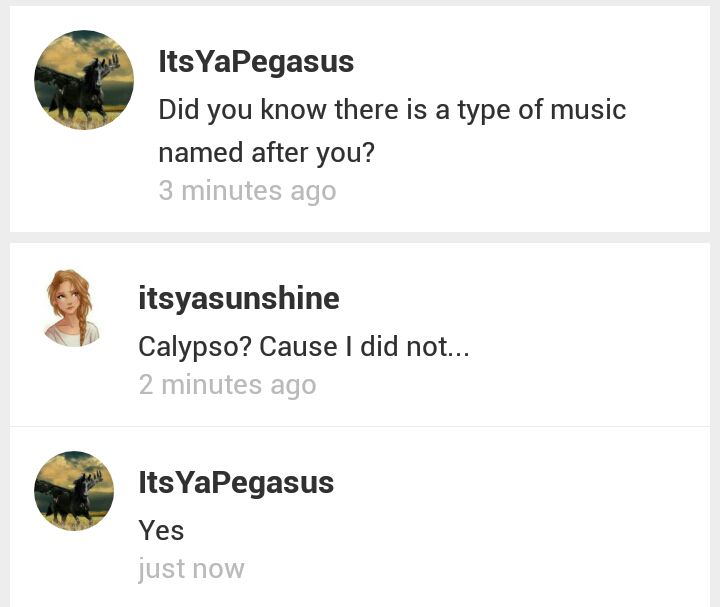Open the winged horse avatar beside the music question
The image size is (720, 607).
(84, 80)
